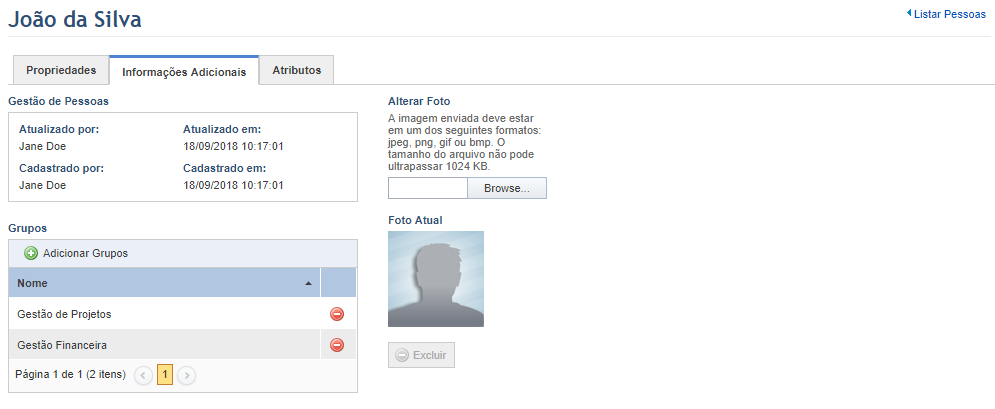The image size is (995, 409).
Task: Click the minus icon on Excluir button
Action: (402, 355)
